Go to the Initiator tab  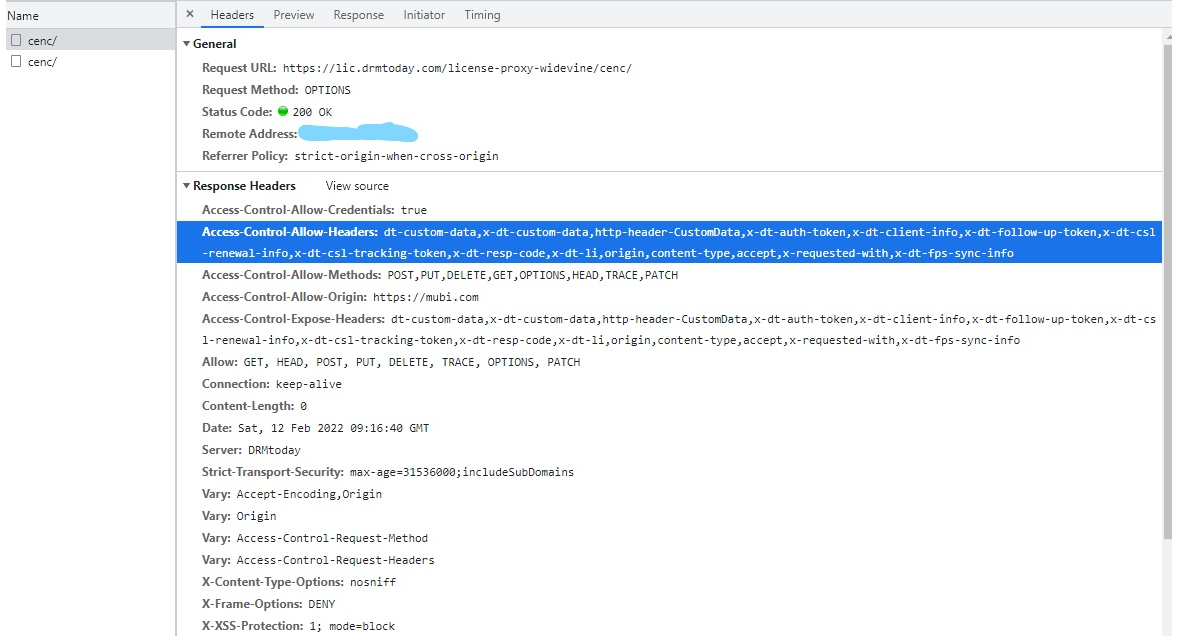(x=423, y=14)
